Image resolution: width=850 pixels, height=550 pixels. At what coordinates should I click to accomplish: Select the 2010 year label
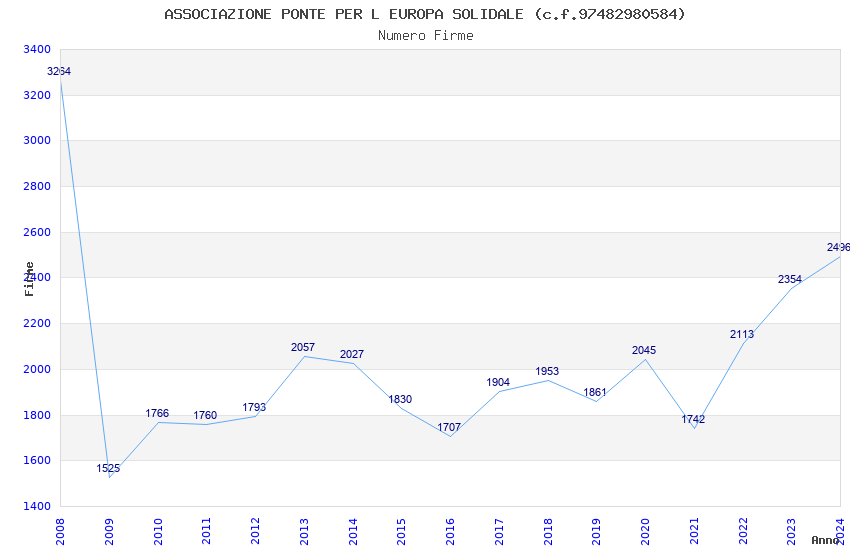[158, 531]
